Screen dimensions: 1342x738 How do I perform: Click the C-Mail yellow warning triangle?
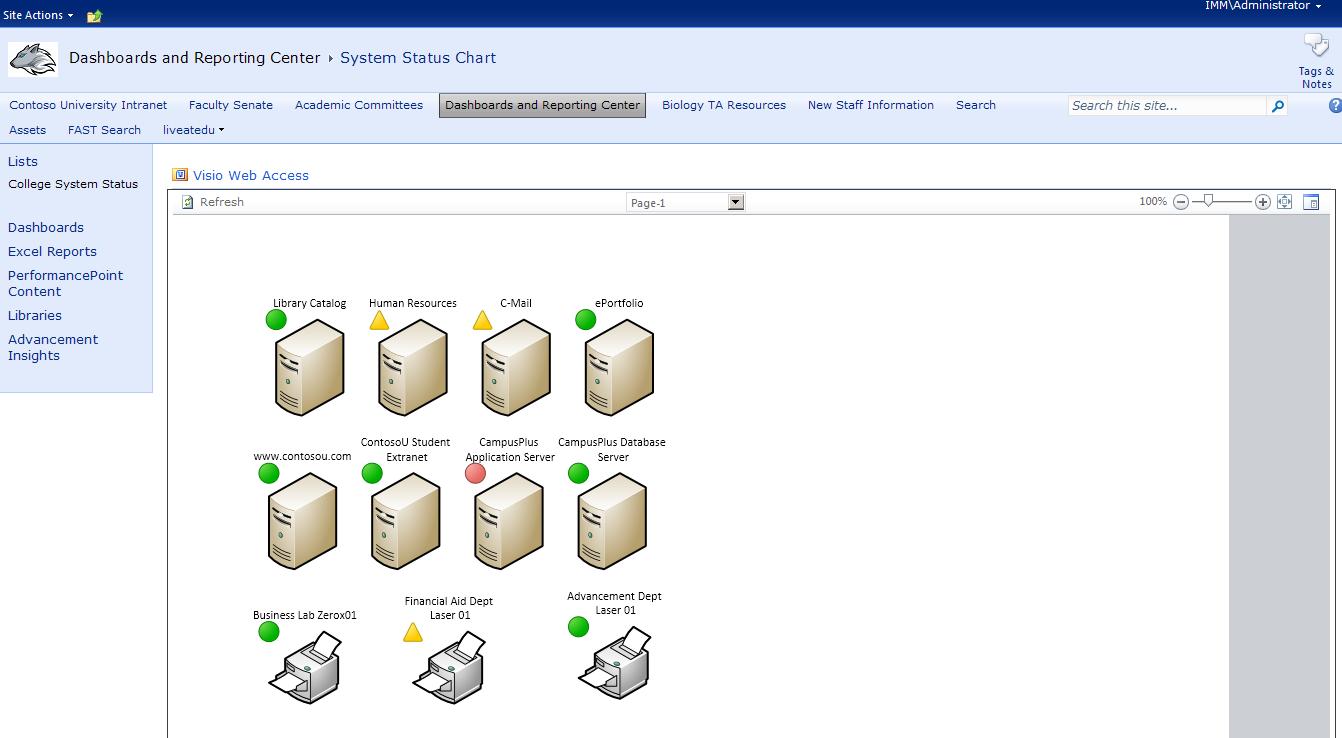pyautogui.click(x=482, y=320)
